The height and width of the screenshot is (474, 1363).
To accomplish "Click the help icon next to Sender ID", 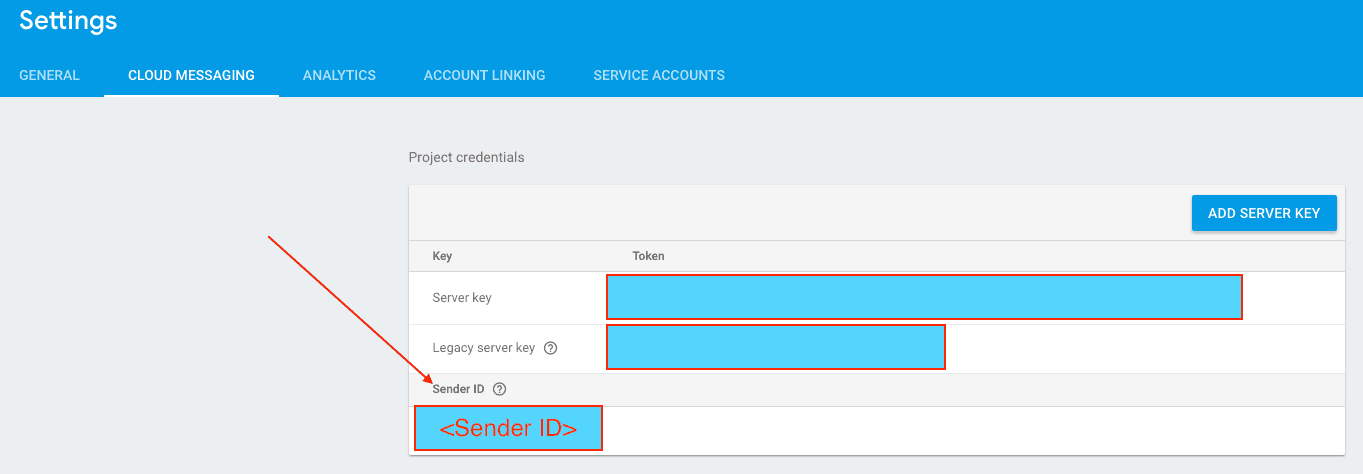I will tap(499, 389).
